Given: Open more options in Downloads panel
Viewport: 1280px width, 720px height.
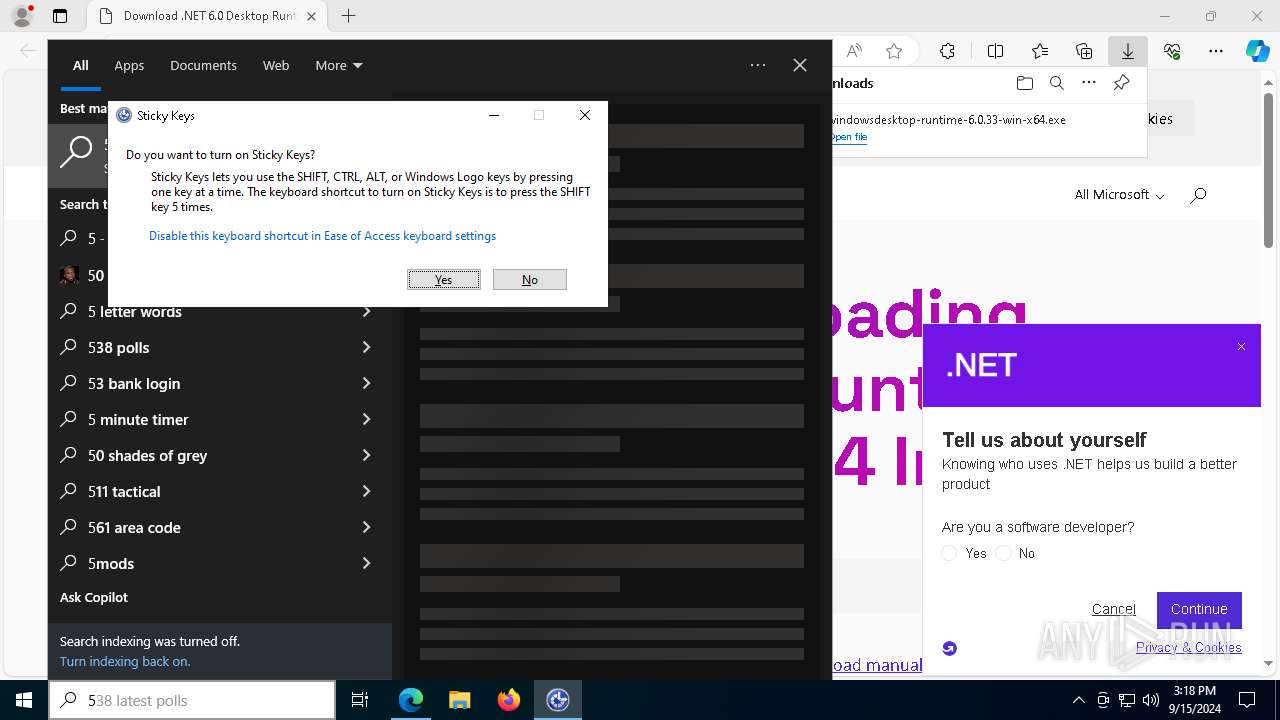Looking at the screenshot, I should point(1089,83).
